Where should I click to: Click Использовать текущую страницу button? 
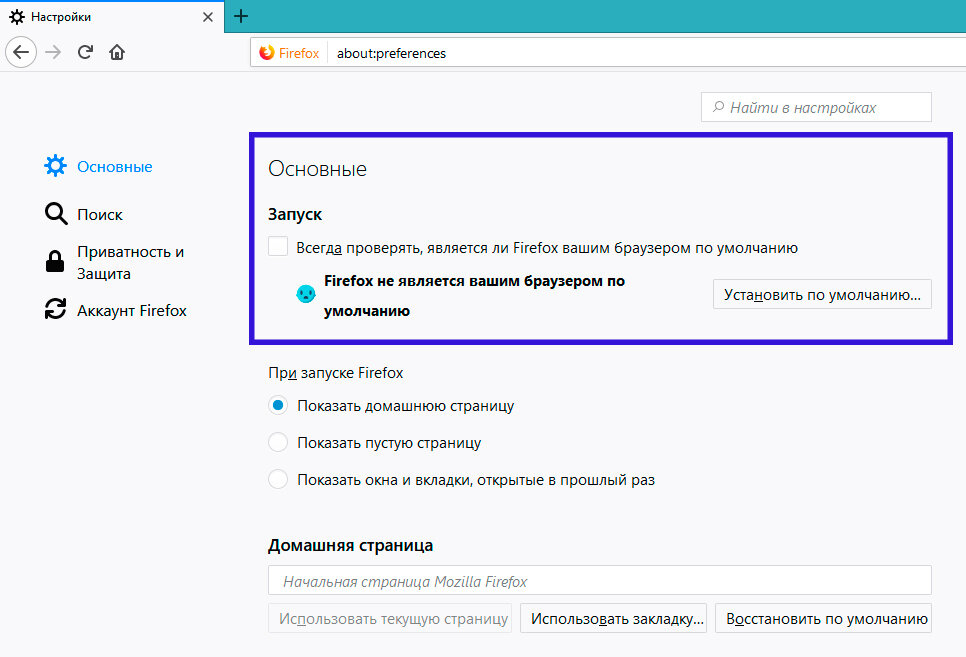tap(390, 618)
